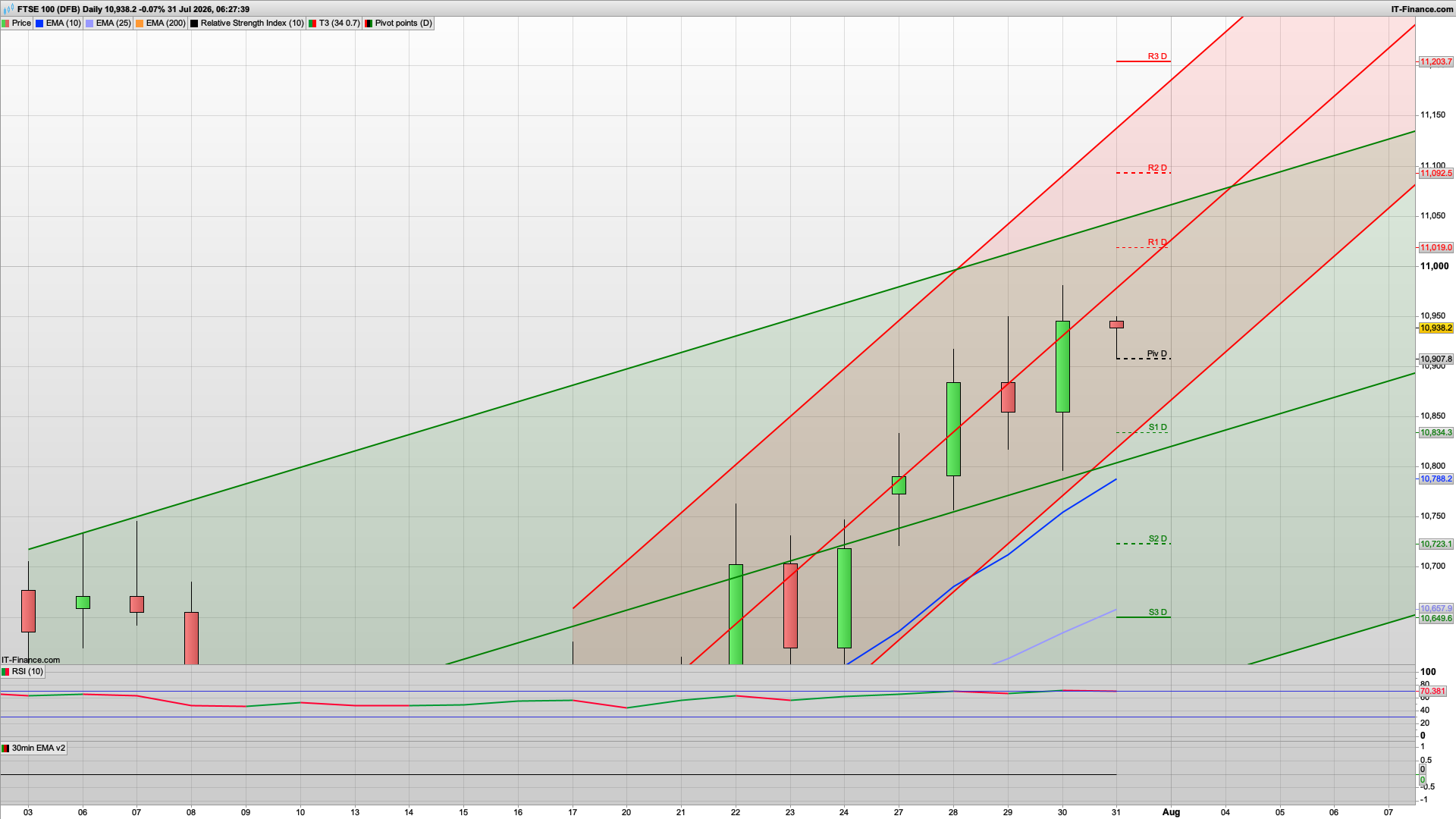Image resolution: width=1456 pixels, height=819 pixels.
Task: Open the Pivot points (D) indicator label
Action: click(x=403, y=24)
